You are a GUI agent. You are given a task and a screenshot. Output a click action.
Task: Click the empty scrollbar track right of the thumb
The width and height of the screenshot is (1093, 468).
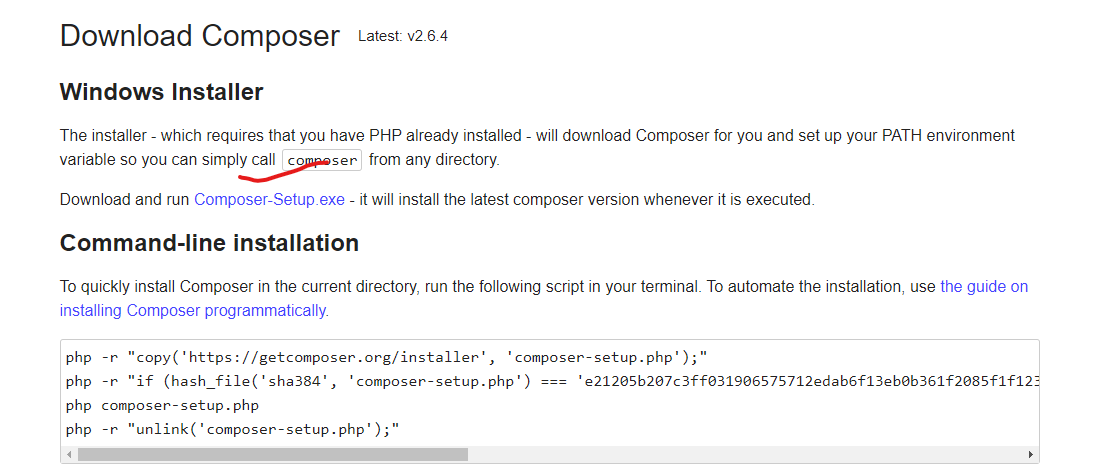pos(746,455)
